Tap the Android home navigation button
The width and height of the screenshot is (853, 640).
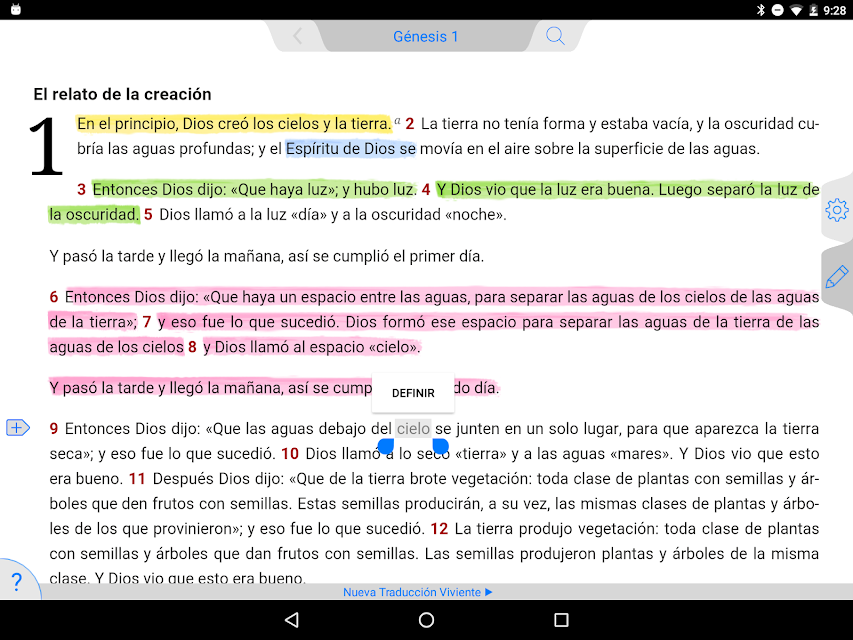point(426,619)
